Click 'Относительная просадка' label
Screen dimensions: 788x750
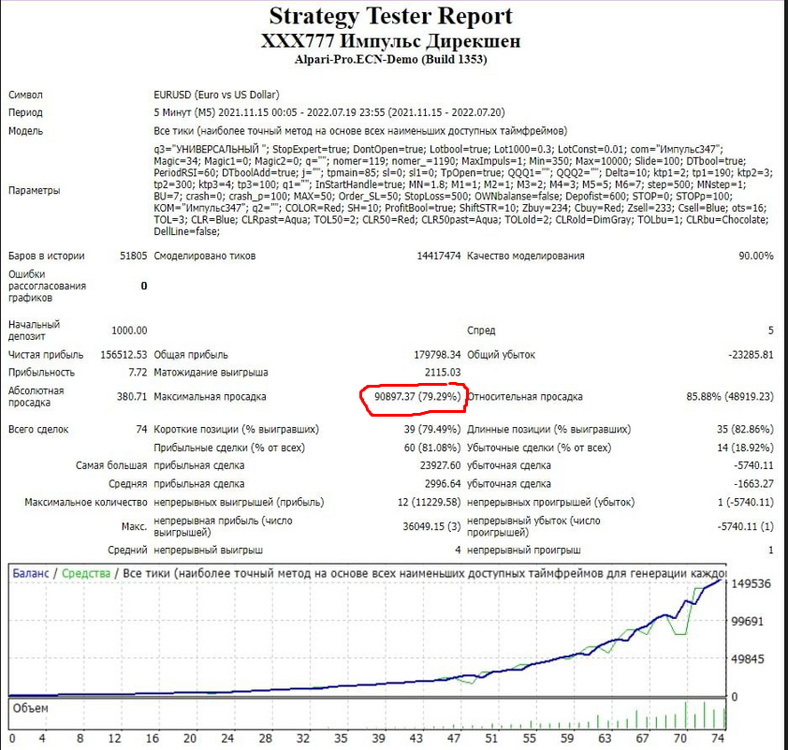(x=525, y=397)
